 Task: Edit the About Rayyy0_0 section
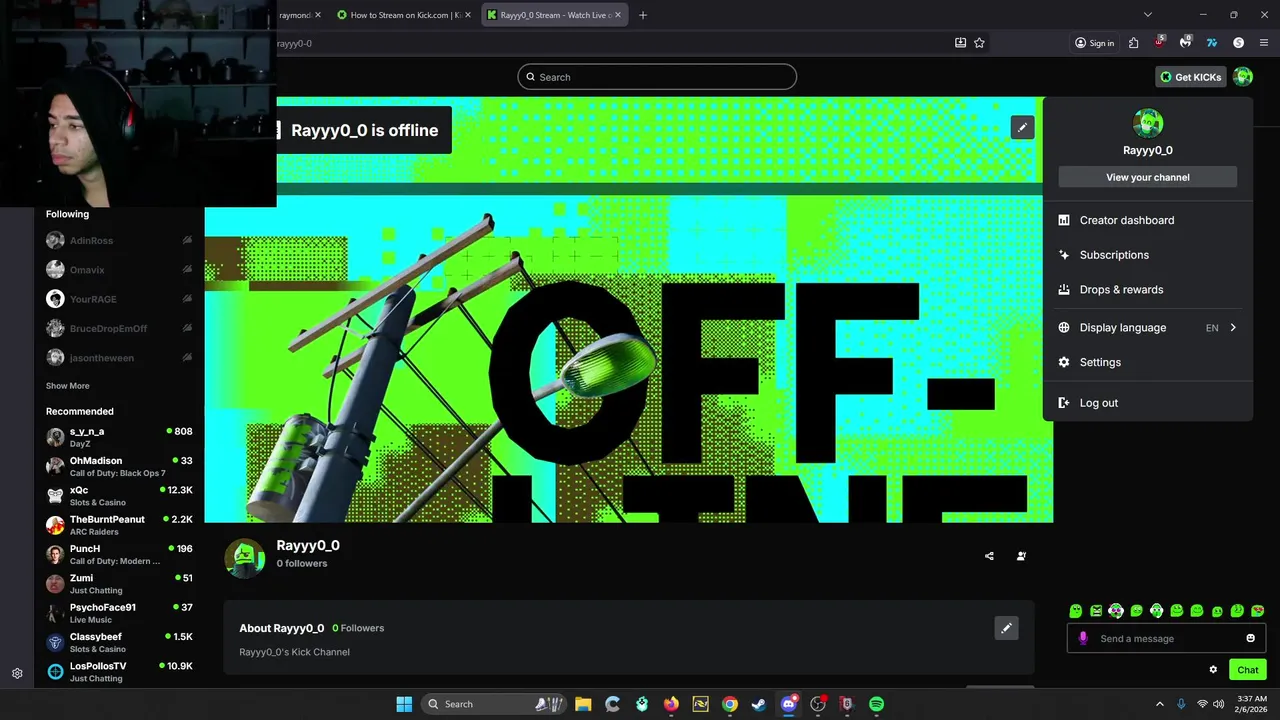tap(1006, 628)
